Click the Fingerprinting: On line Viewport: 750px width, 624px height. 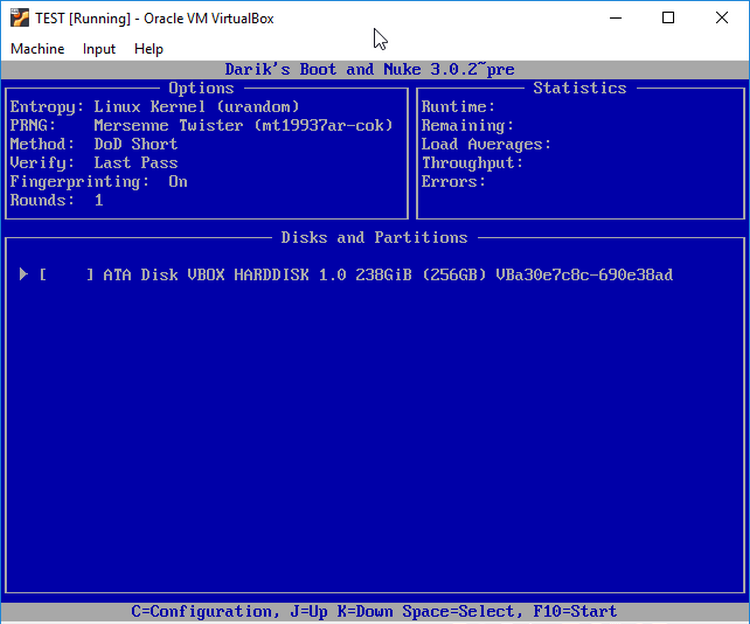point(99,182)
